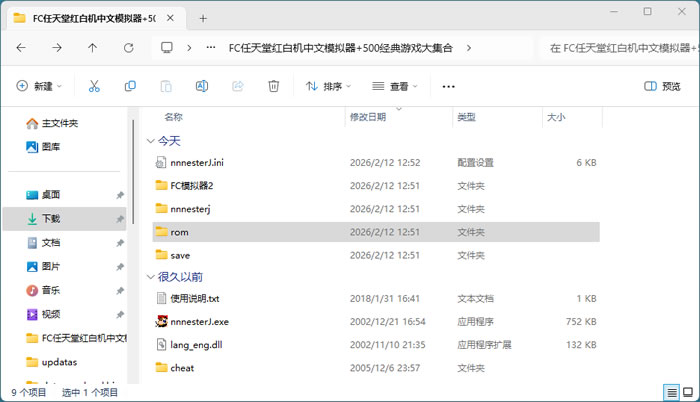The image size is (700, 402).
Task: Add a new tab with plus button
Action: tap(203, 18)
